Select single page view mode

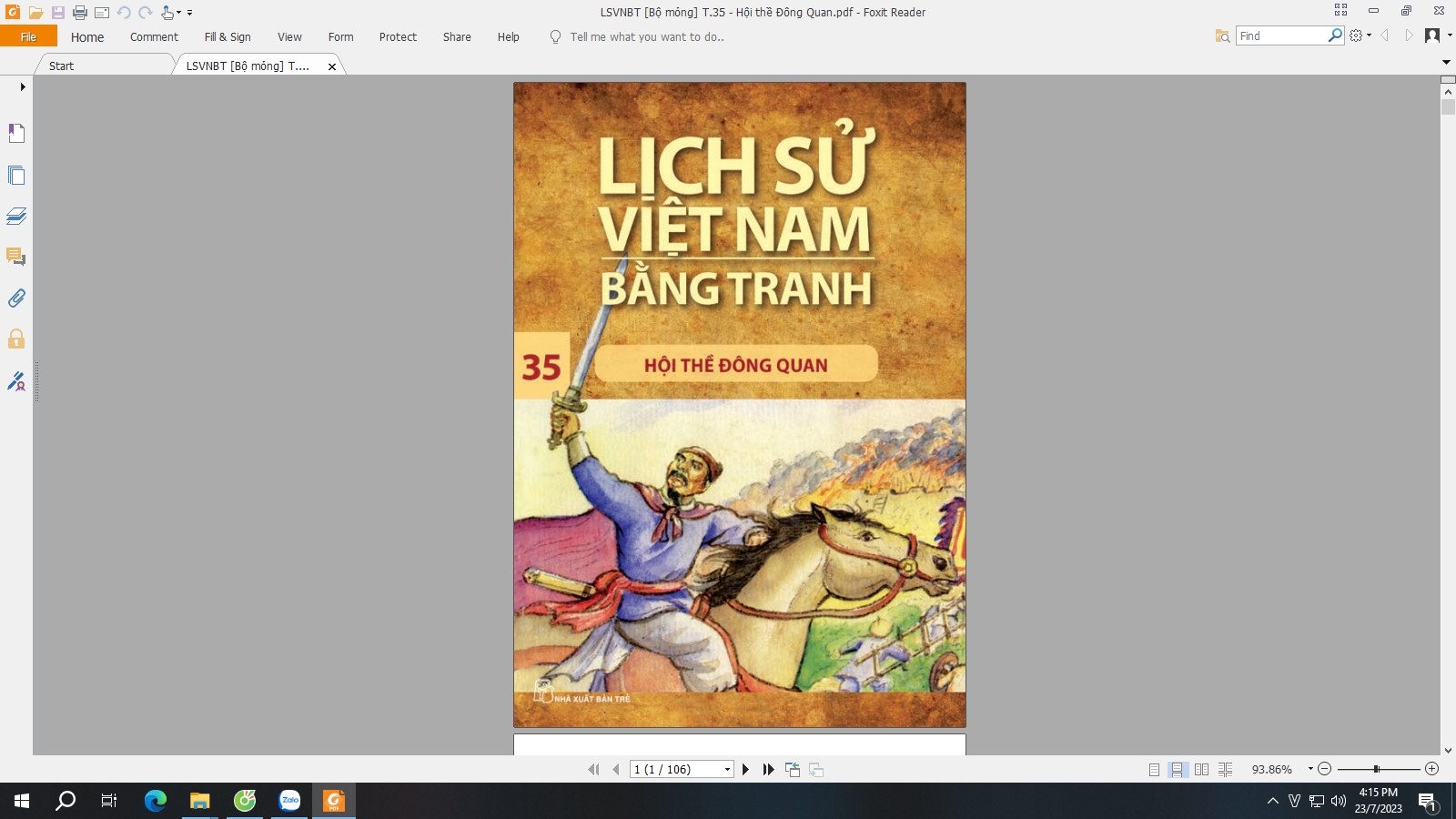[x=1154, y=769]
